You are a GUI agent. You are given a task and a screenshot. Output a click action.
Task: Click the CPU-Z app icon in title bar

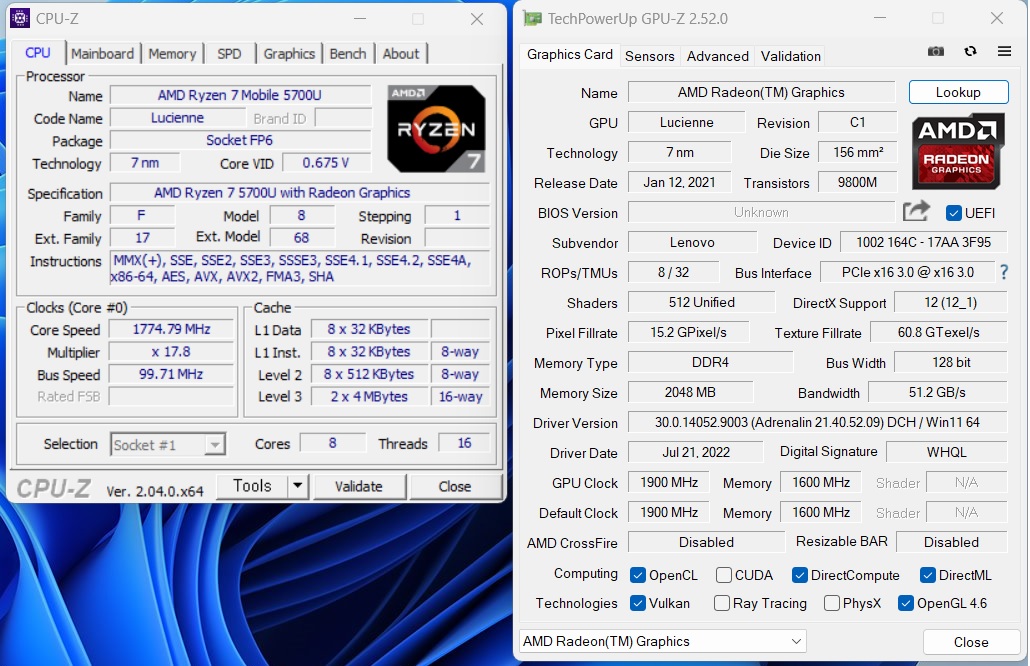point(20,18)
